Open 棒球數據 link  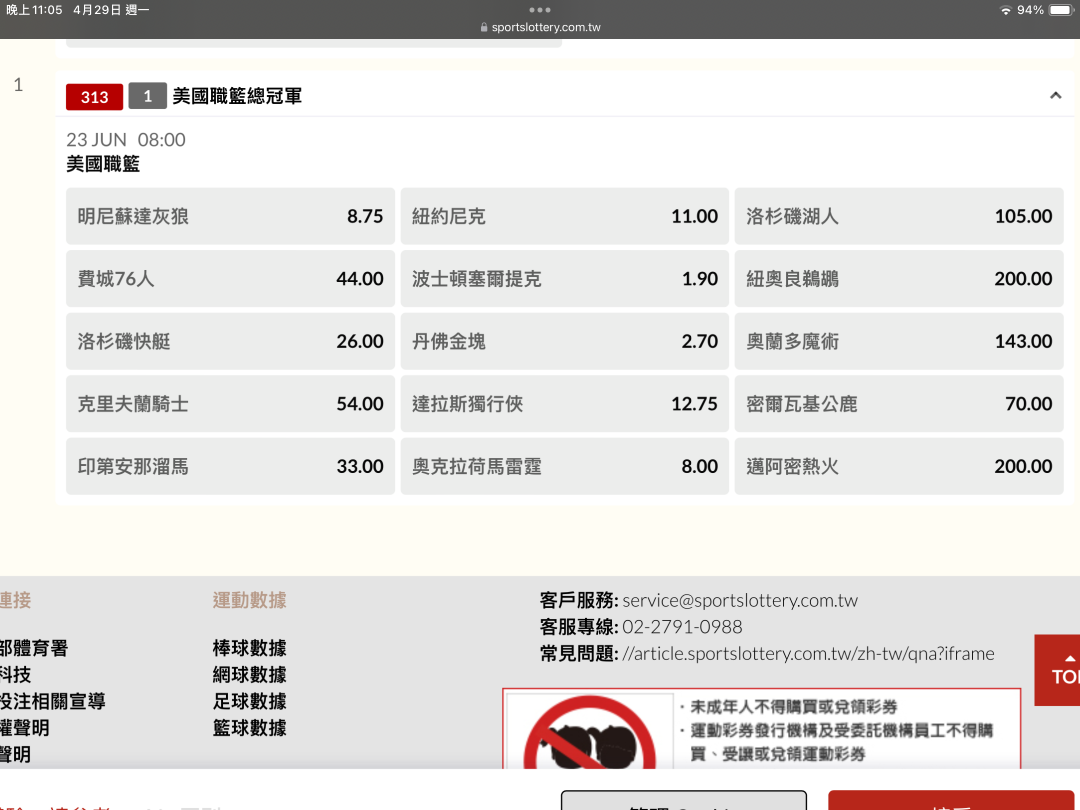click(x=249, y=648)
